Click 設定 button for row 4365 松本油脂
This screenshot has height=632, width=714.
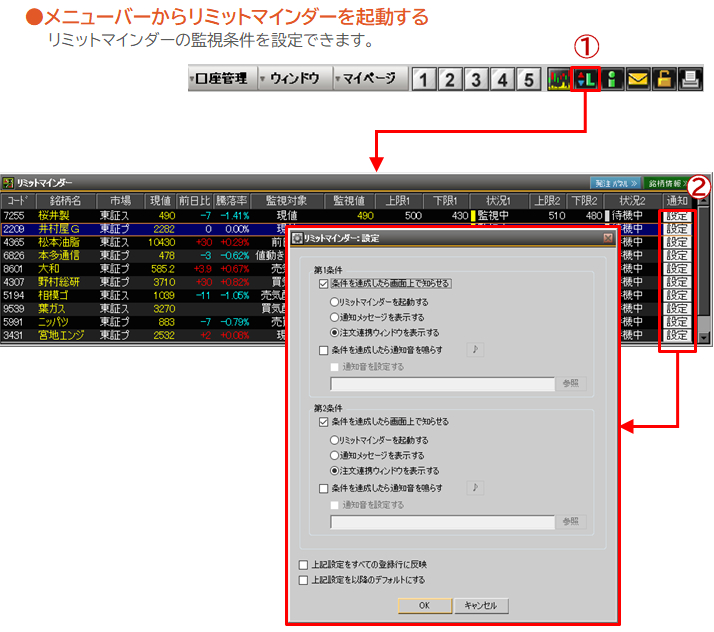coord(677,242)
